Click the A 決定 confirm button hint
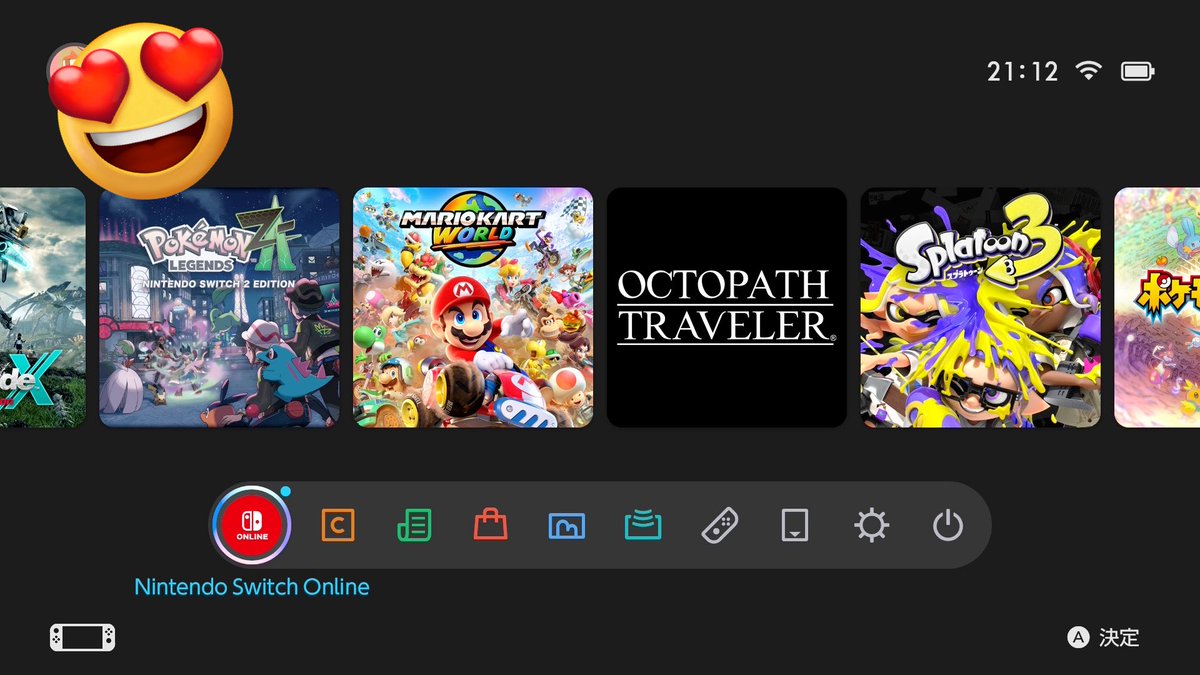 [x=1103, y=637]
